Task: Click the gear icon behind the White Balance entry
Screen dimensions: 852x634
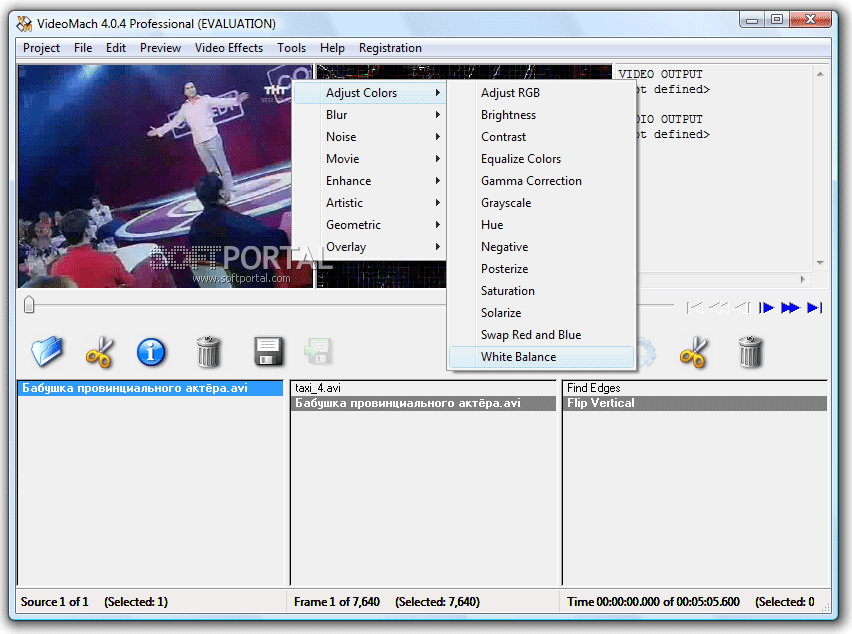Action: tap(646, 352)
